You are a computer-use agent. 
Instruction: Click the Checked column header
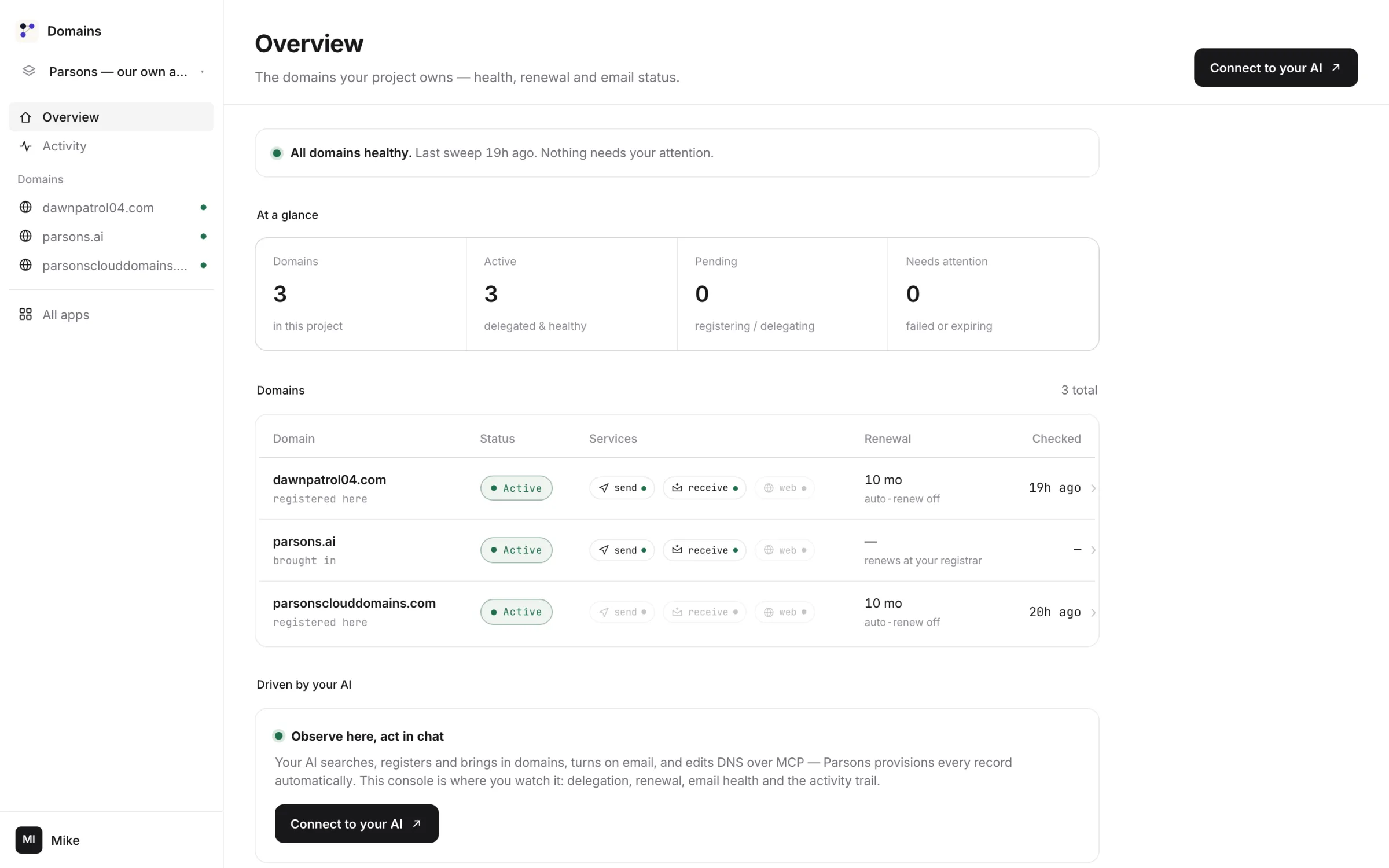(1056, 439)
